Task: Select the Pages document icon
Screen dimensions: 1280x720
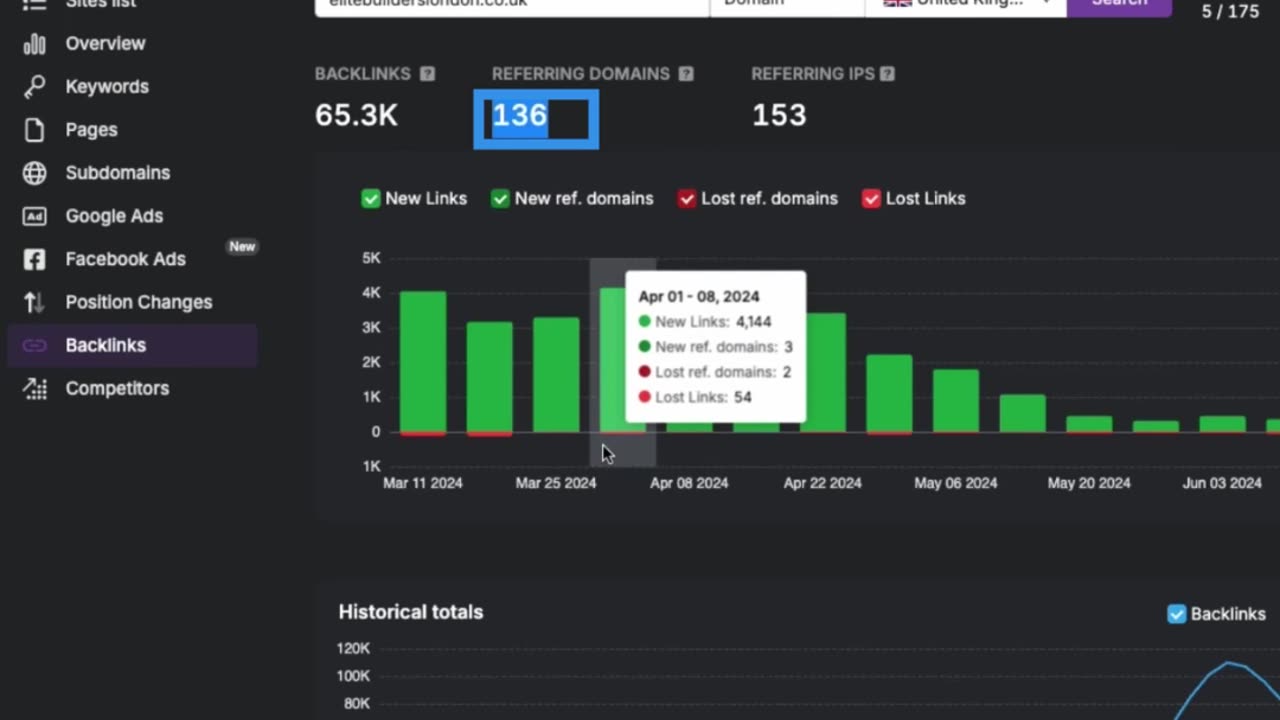Action: tap(35, 130)
